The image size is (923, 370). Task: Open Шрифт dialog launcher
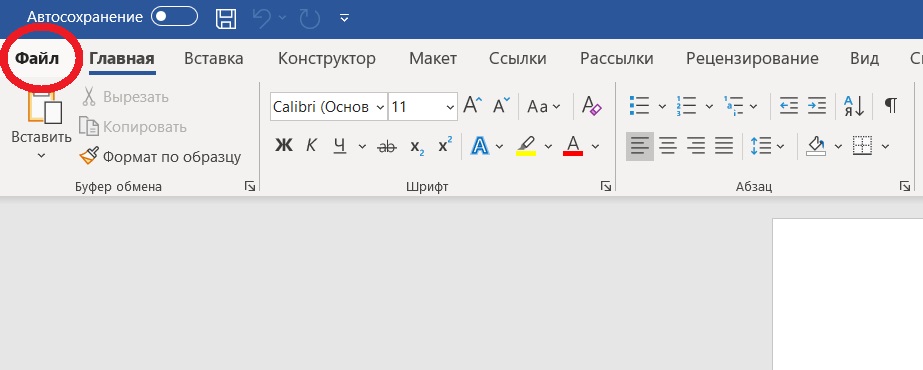[606, 186]
